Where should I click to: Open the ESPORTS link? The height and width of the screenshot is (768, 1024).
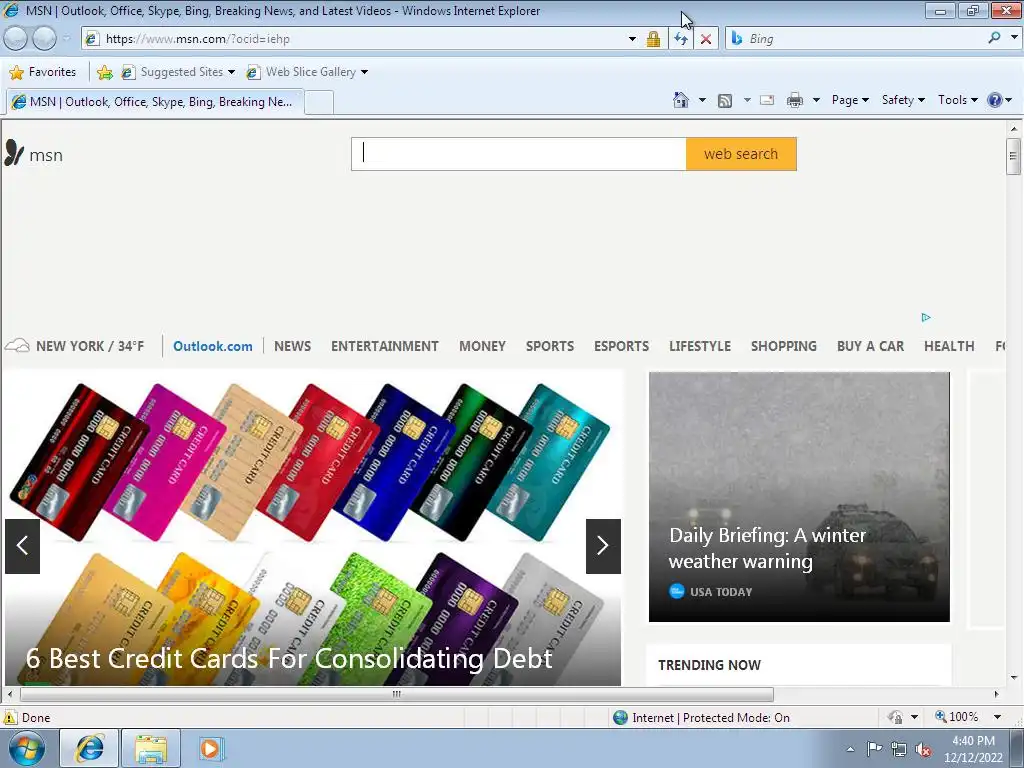pos(621,346)
